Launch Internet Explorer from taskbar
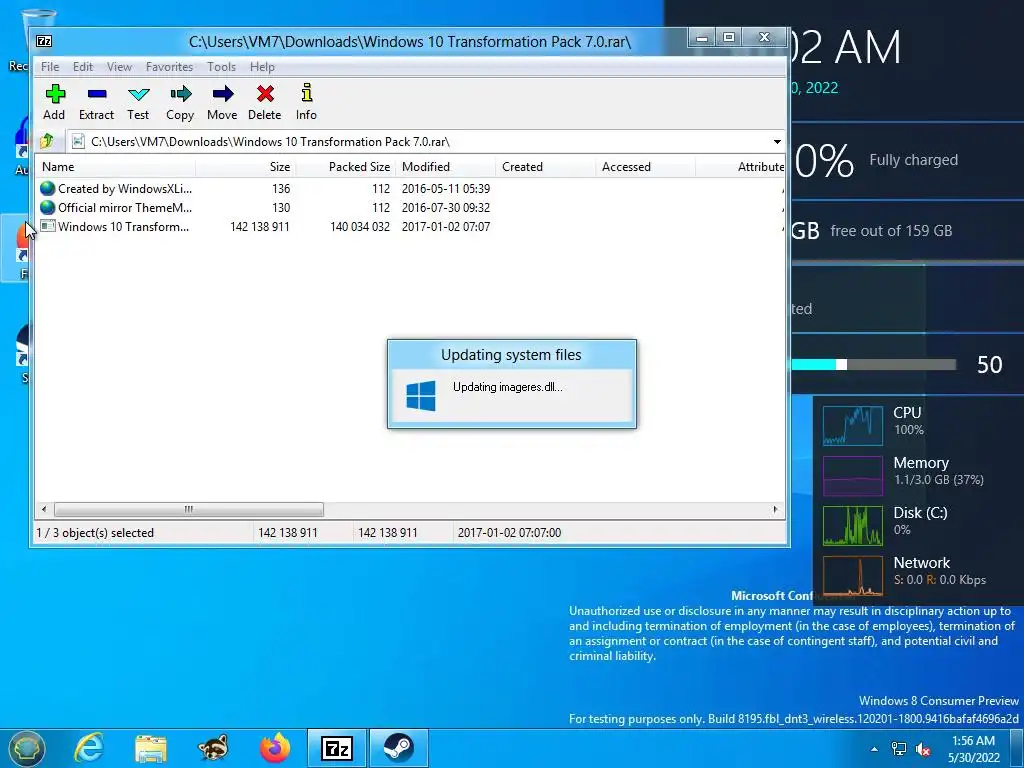 pyautogui.click(x=88, y=748)
